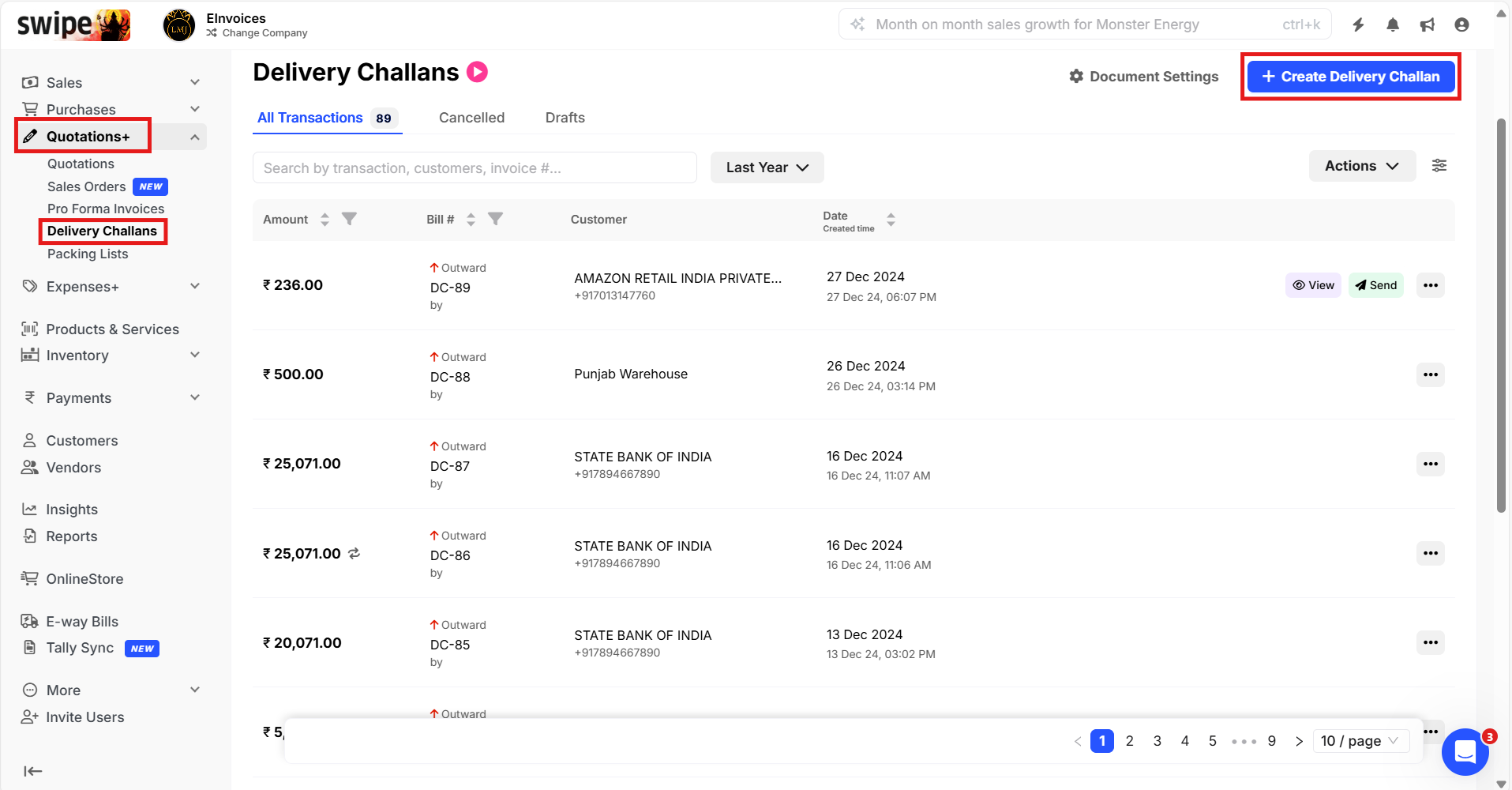
Task: Expand the Actions dropdown menu
Action: 1361,166
